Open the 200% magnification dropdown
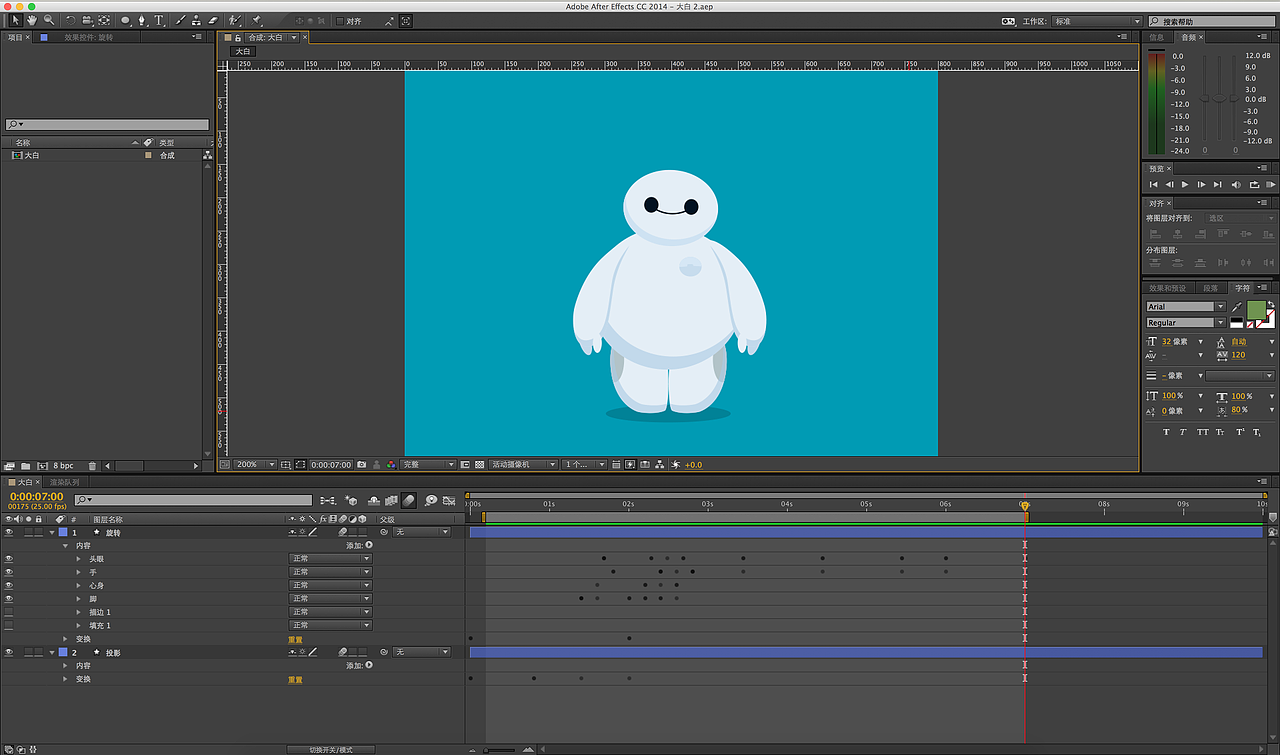This screenshot has height=755, width=1280. pyautogui.click(x=255, y=465)
